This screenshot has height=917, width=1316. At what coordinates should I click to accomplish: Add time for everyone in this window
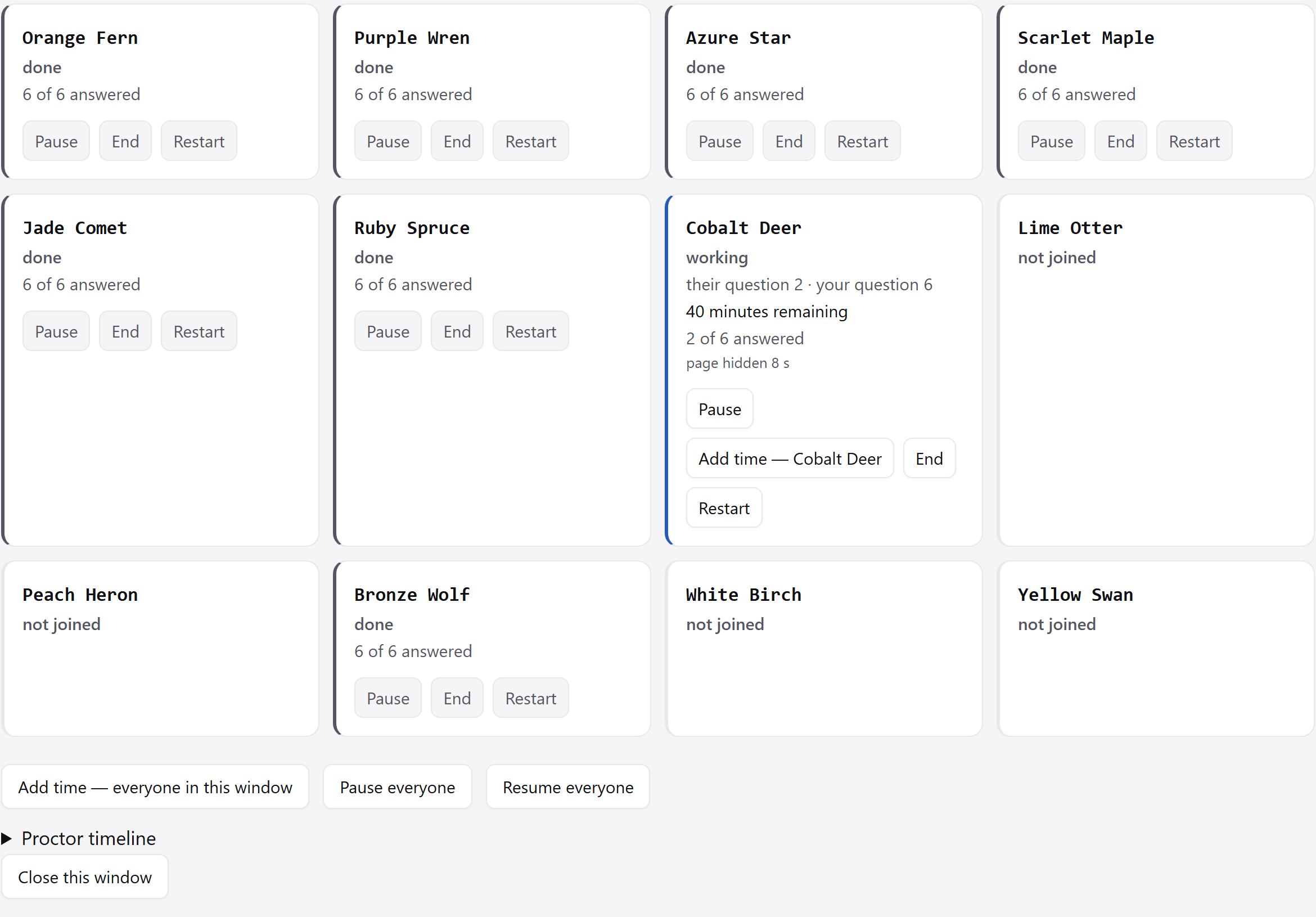coord(155,788)
